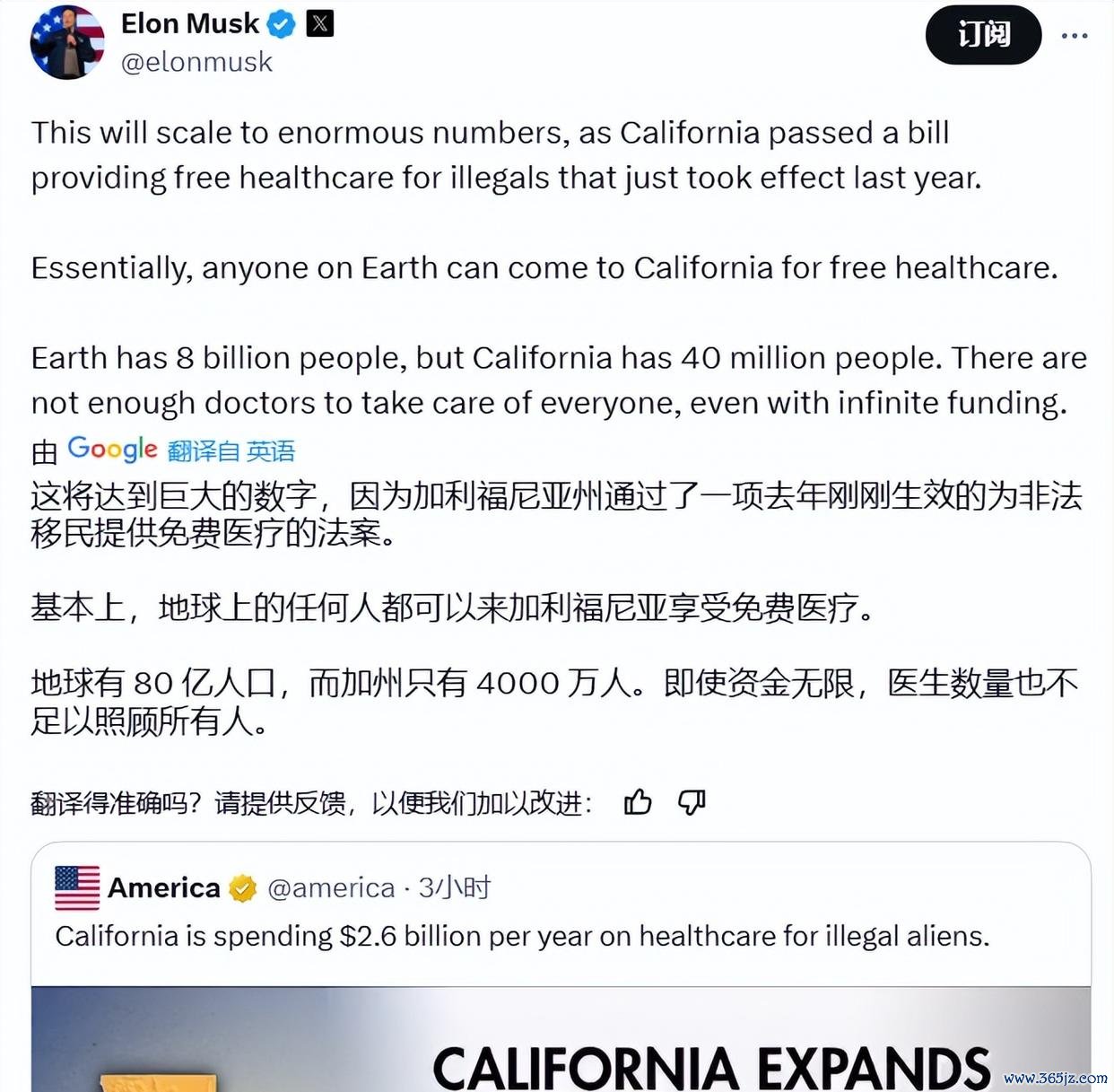The image size is (1114, 1092).
Task: Open the @america handle in quoted post
Action: [x=331, y=888]
